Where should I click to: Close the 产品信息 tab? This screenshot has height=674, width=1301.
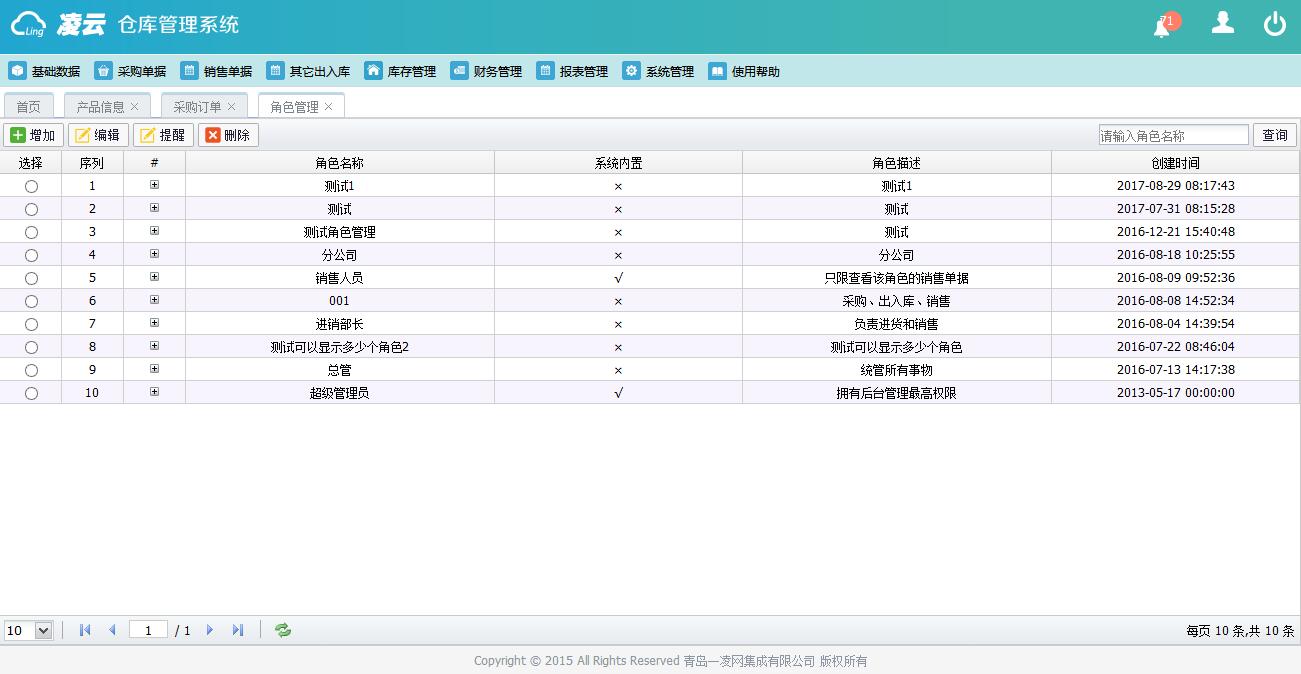point(135,106)
